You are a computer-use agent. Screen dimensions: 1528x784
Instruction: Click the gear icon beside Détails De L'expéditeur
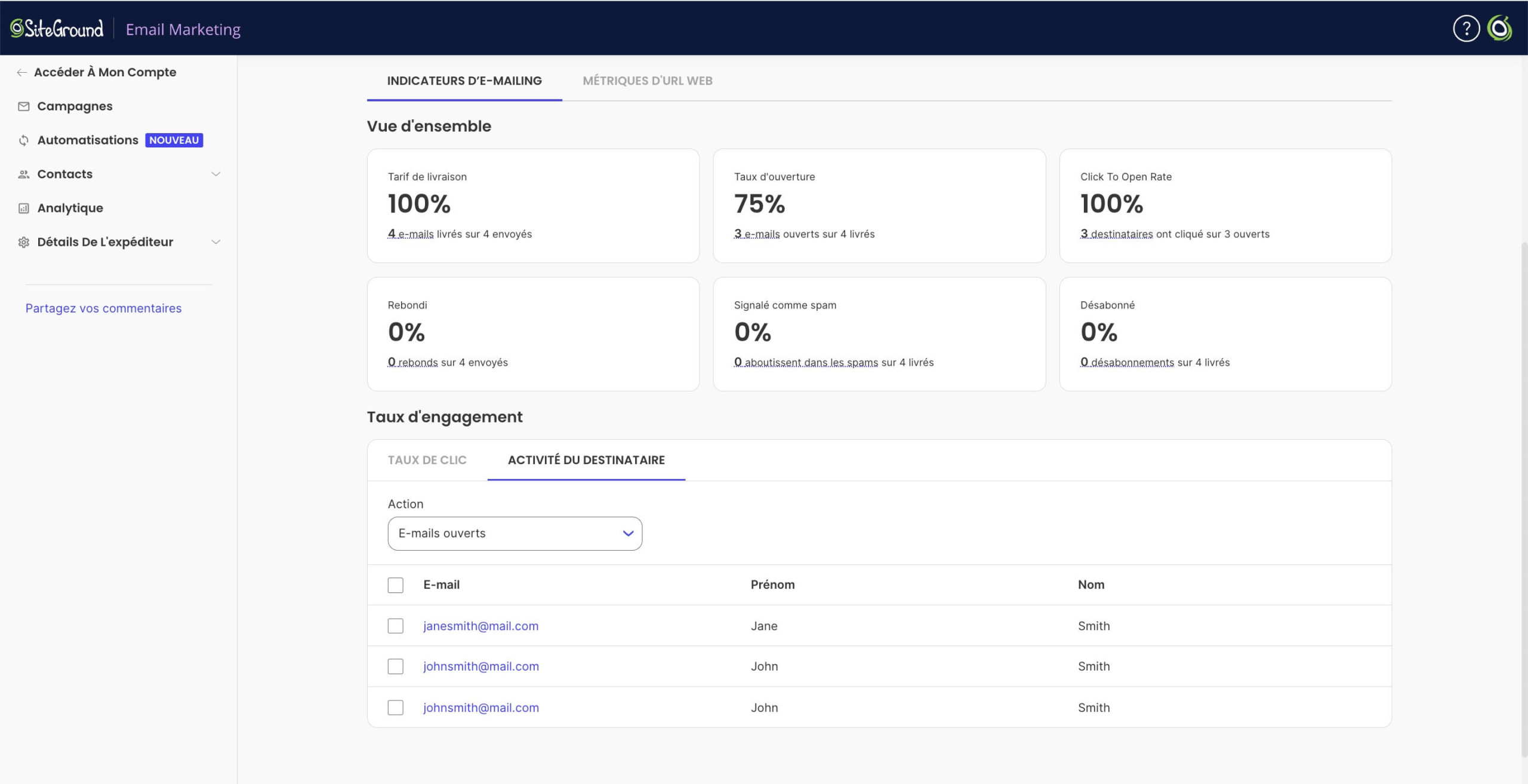(24, 242)
